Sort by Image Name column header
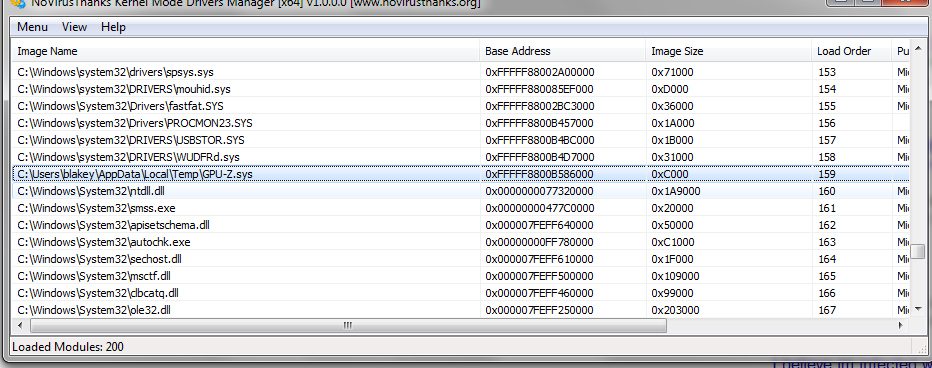Image resolution: width=932 pixels, height=368 pixels. (245, 51)
